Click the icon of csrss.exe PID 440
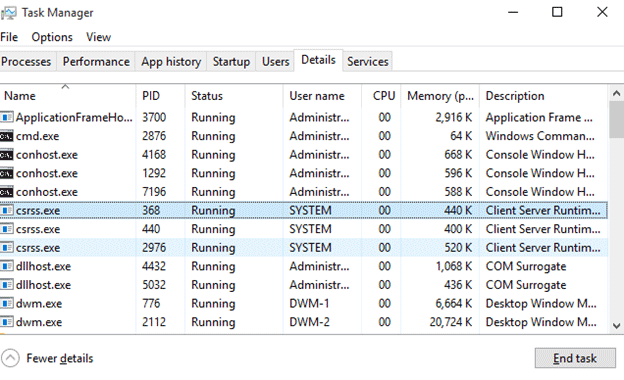Viewport: 624px width, 380px height. click(x=7, y=229)
